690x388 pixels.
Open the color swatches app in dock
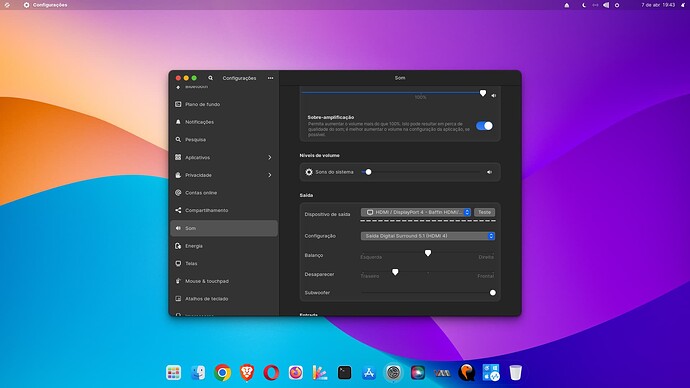coord(320,373)
